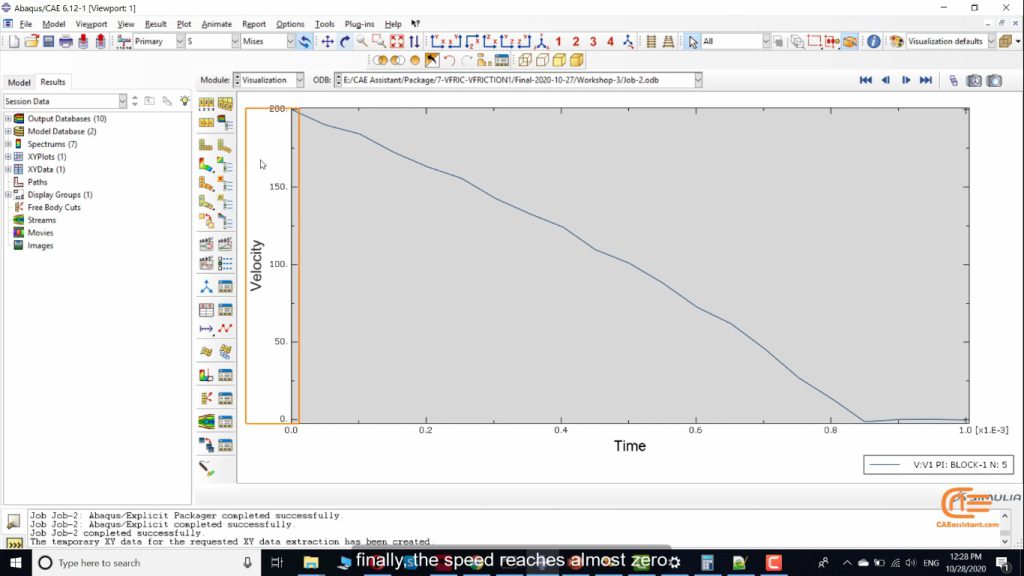
Task: Play the animation forward
Action: click(x=906, y=80)
